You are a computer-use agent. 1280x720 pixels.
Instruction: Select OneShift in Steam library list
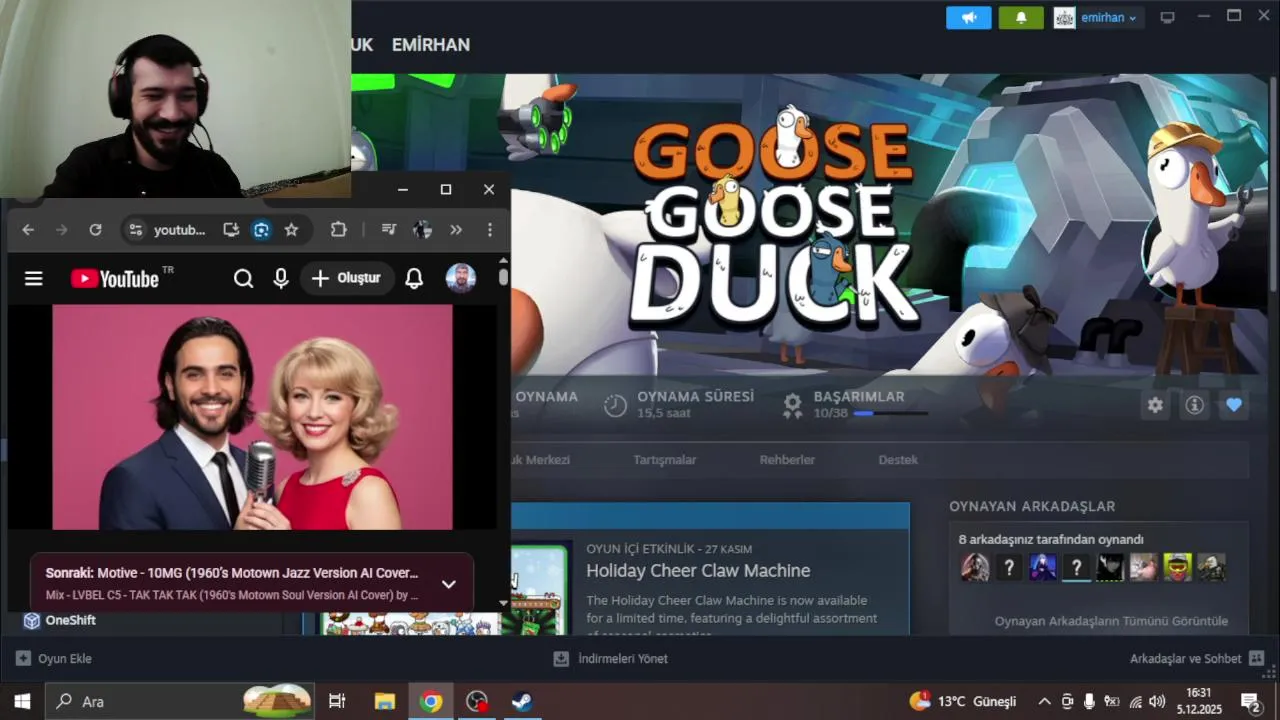70,621
